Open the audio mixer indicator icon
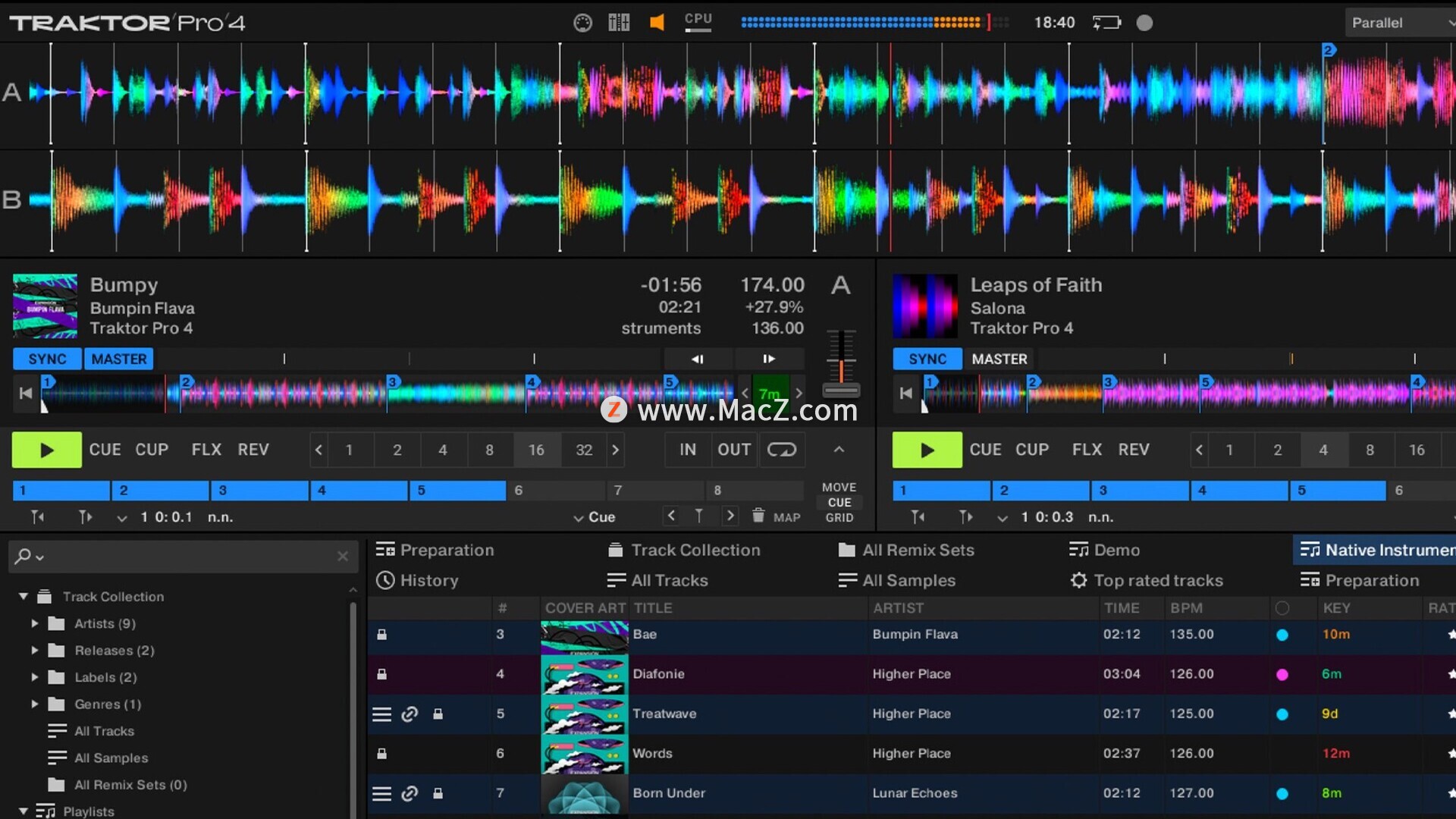This screenshot has height=819, width=1456. point(619,23)
